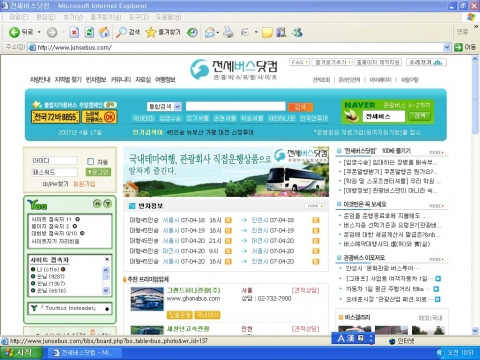Click the Yoo chat help question icon
This screenshot has height=360, width=480.
[x=108, y=204]
